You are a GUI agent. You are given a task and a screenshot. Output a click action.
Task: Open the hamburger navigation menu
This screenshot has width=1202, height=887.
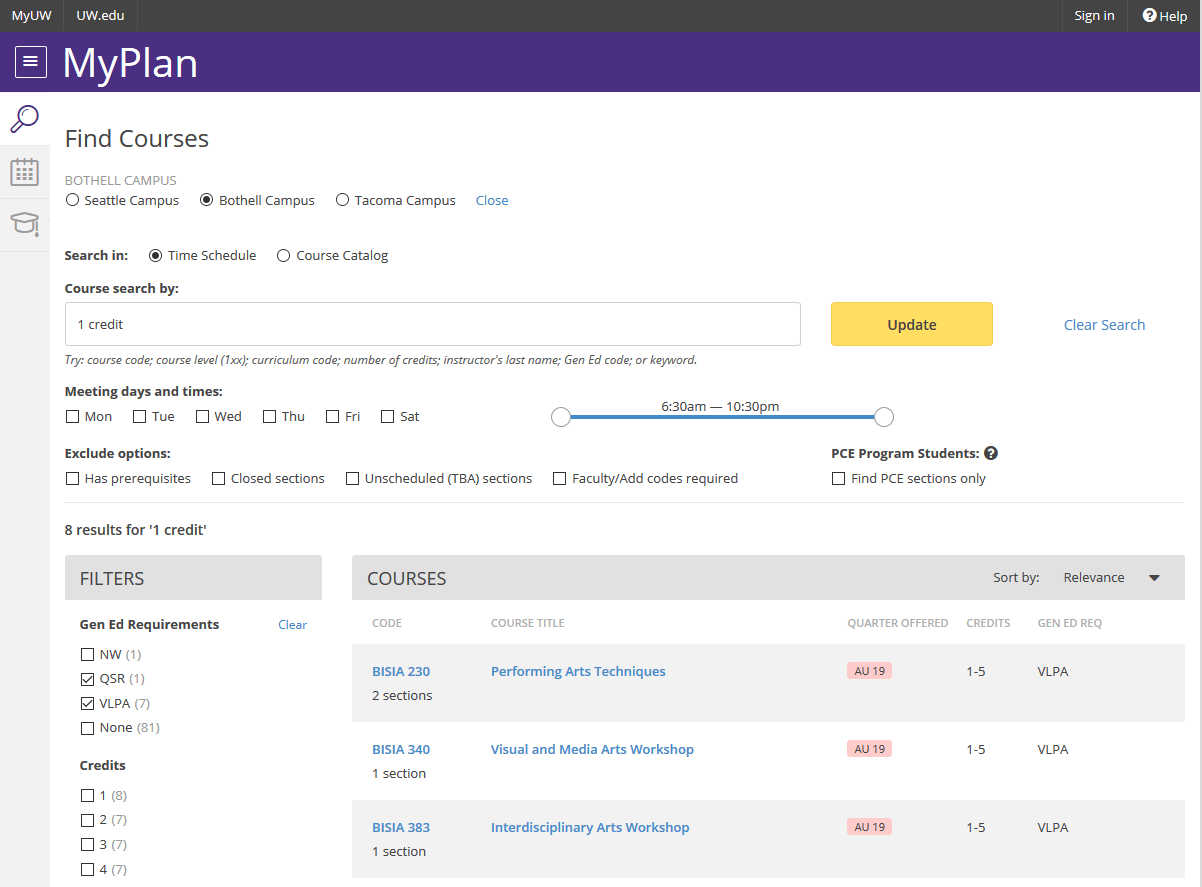tap(31, 62)
